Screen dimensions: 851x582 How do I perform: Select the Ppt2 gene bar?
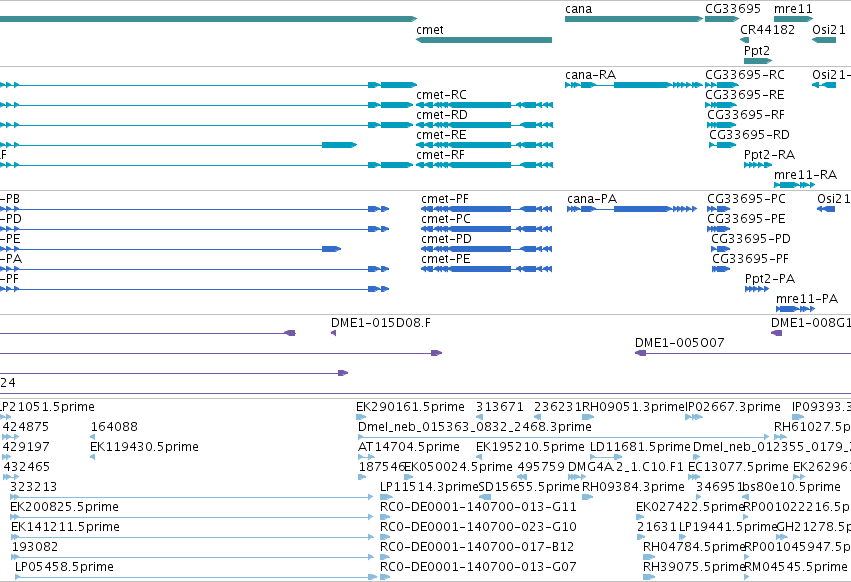[758, 61]
